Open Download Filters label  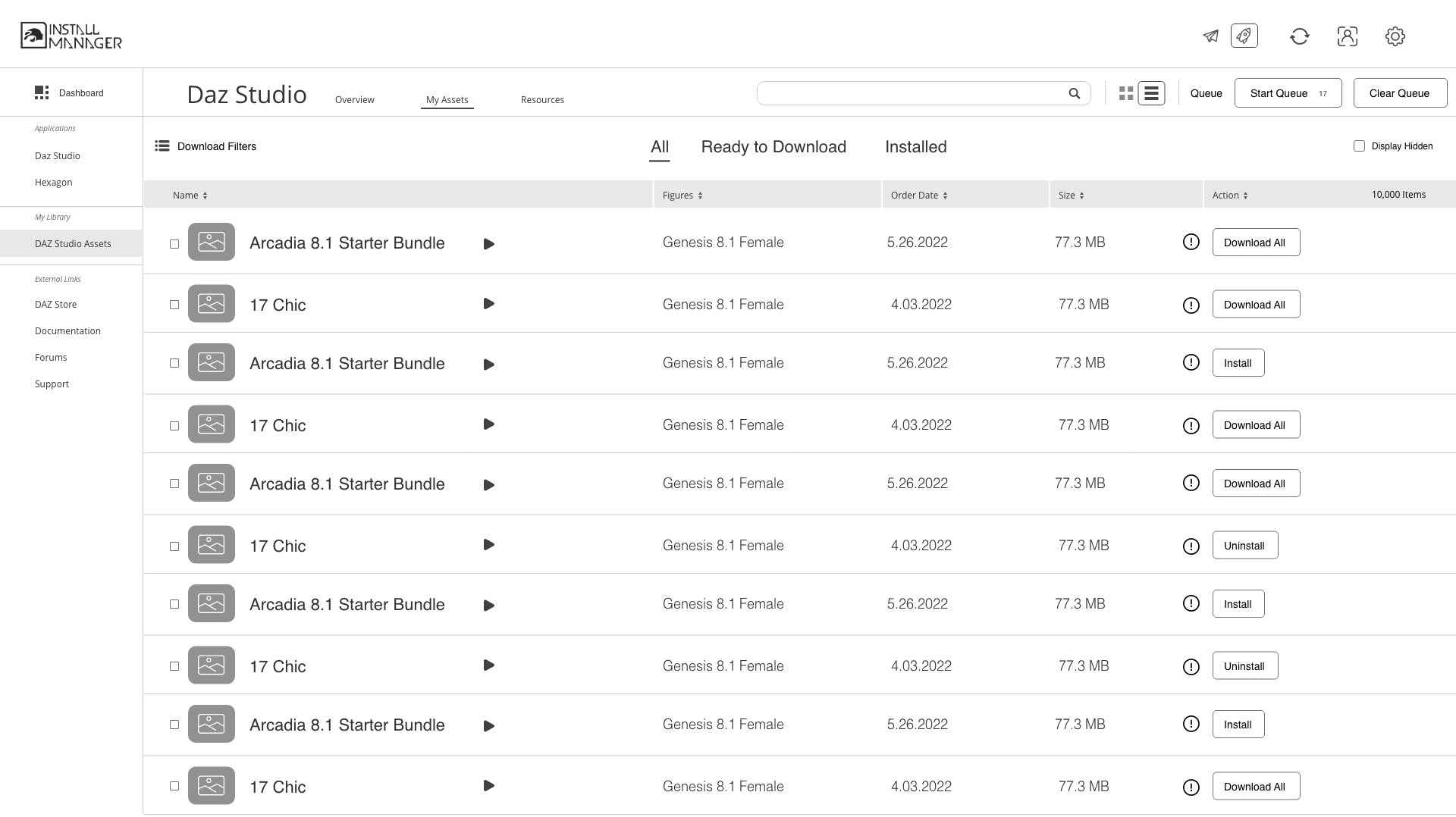pos(217,146)
